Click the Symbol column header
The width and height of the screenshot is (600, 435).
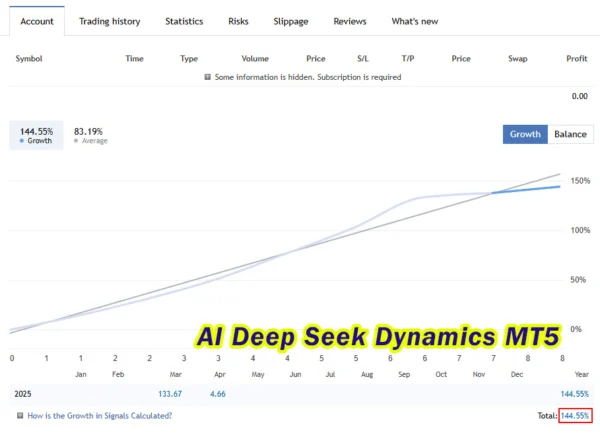29,59
